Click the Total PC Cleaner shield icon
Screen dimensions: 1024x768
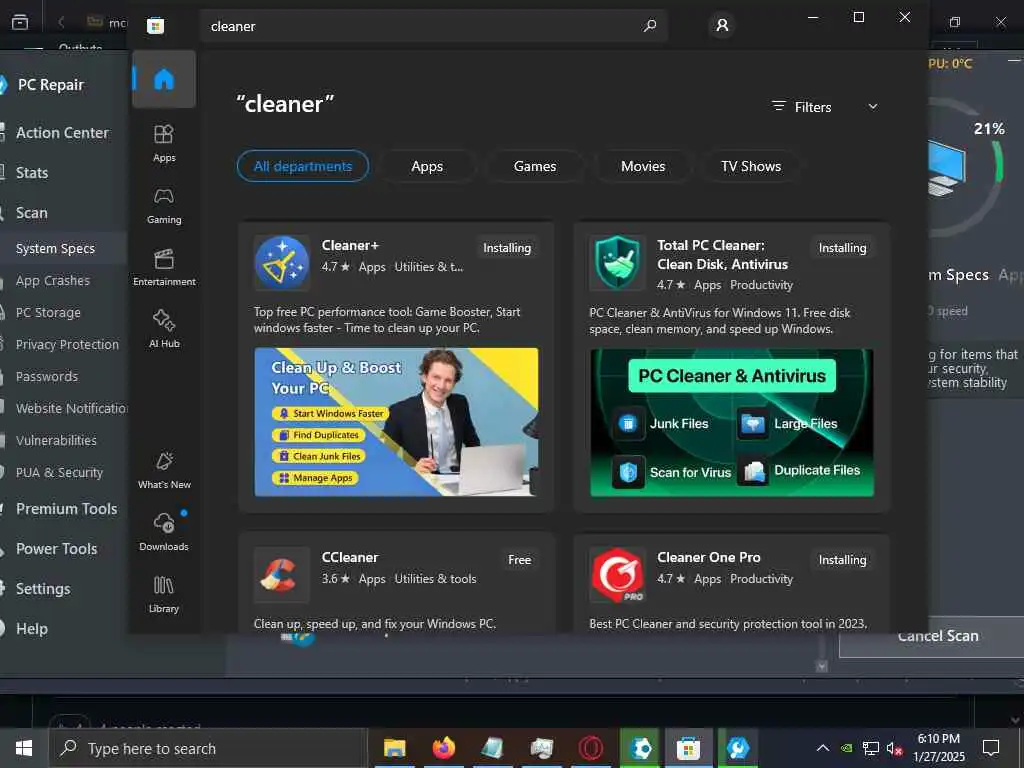tap(617, 263)
